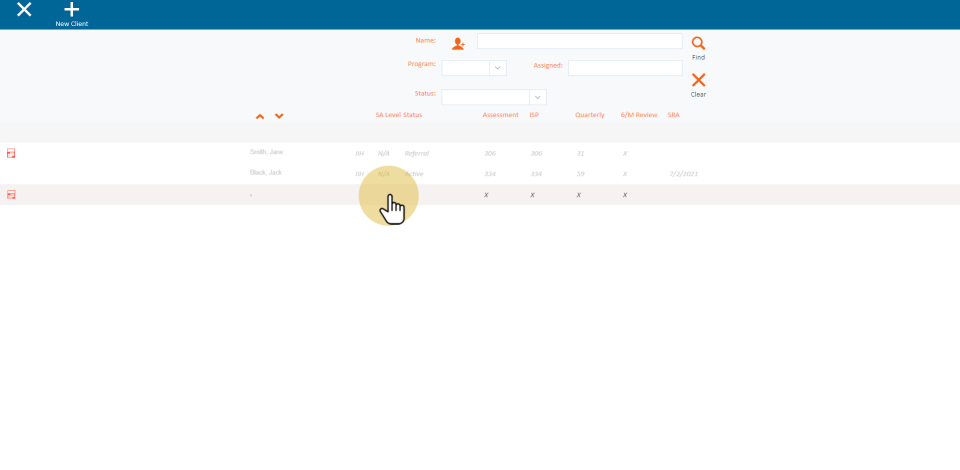This screenshot has height=470, width=960.
Task: Click the Clear X icon
Action: point(698,80)
